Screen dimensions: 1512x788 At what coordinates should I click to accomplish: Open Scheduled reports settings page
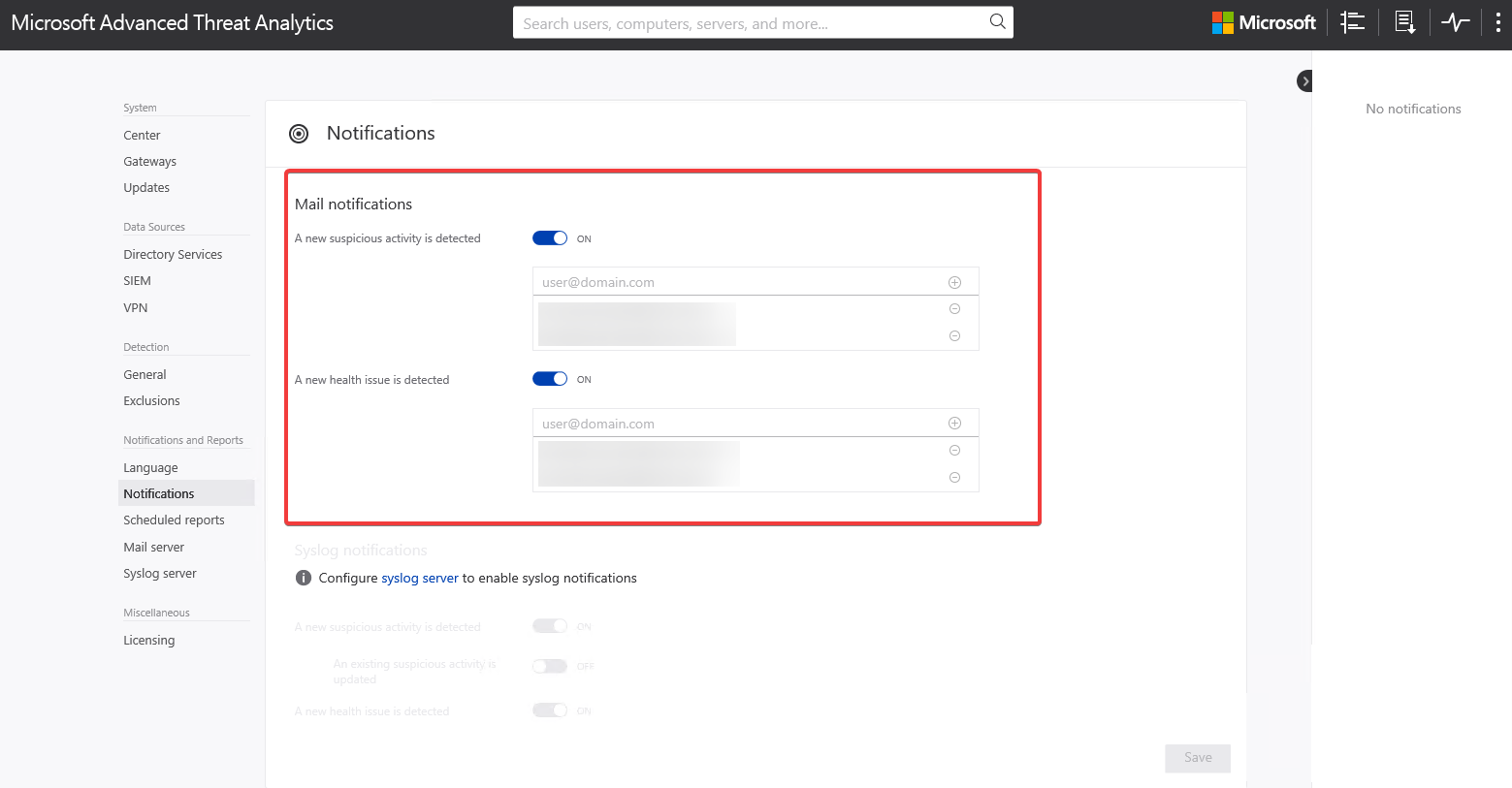174,520
